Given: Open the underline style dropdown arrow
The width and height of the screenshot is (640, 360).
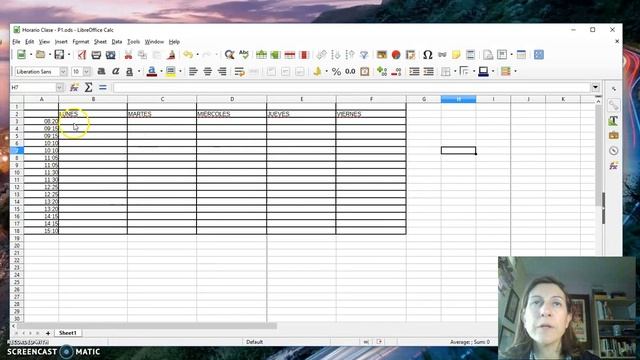Looking at the screenshot, I should [x=139, y=71].
